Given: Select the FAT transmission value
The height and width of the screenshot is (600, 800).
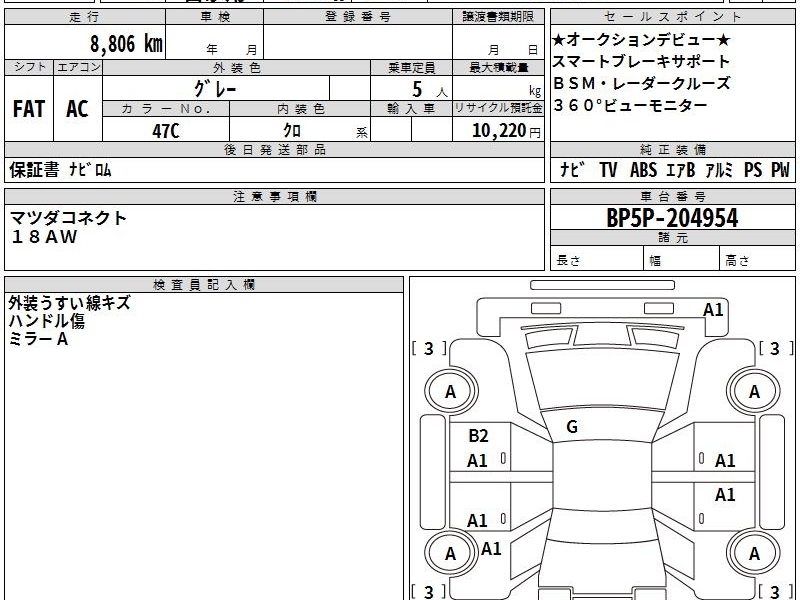Looking at the screenshot, I should [29, 109].
